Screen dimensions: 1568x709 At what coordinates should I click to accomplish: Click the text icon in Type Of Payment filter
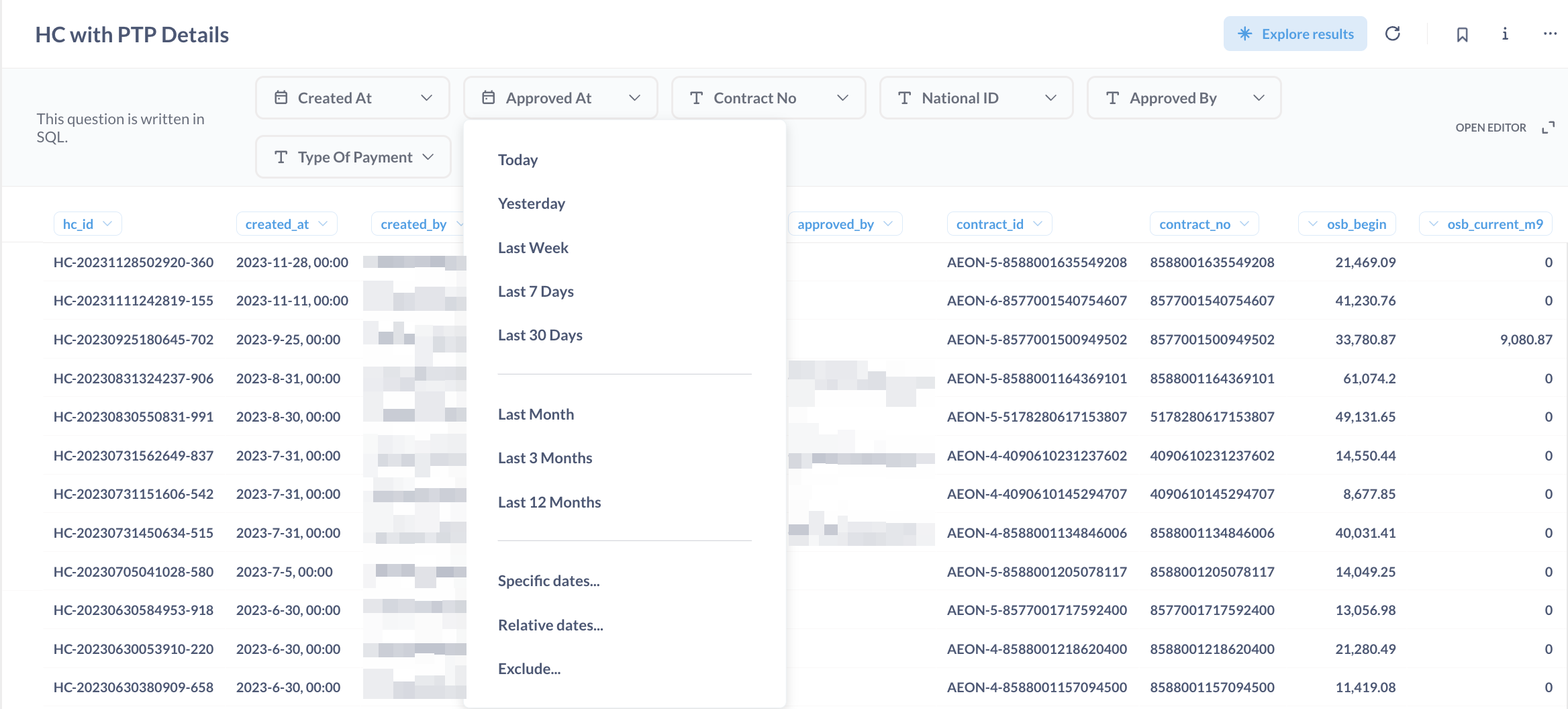pos(281,157)
